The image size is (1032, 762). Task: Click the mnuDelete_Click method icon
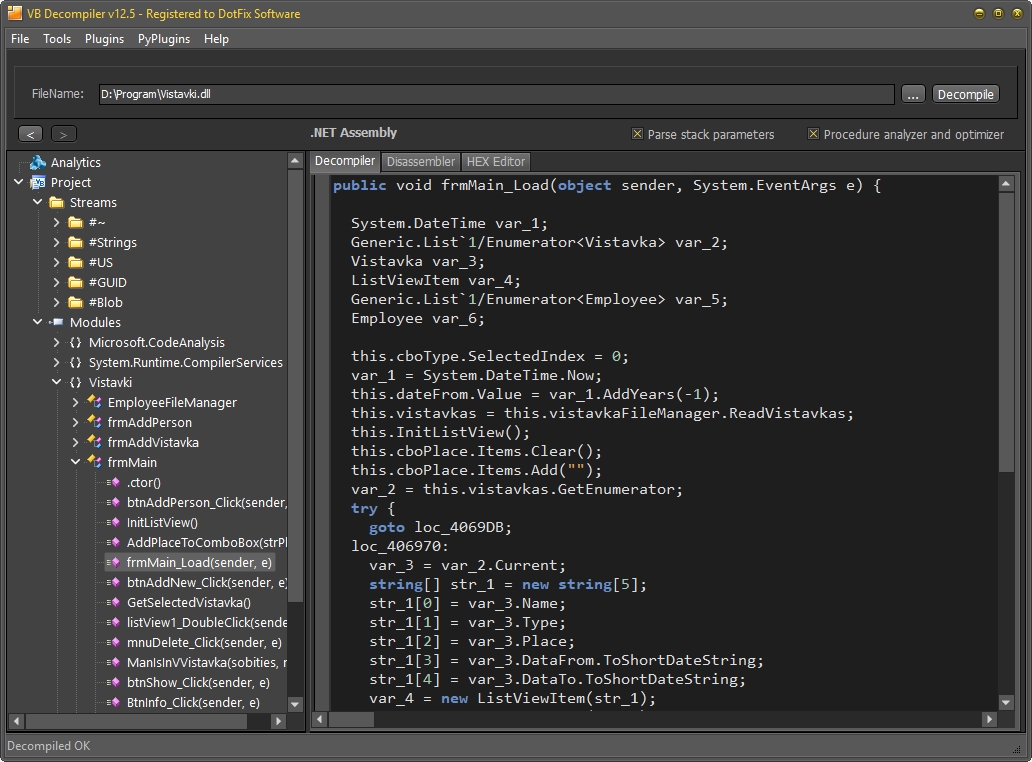[113, 642]
